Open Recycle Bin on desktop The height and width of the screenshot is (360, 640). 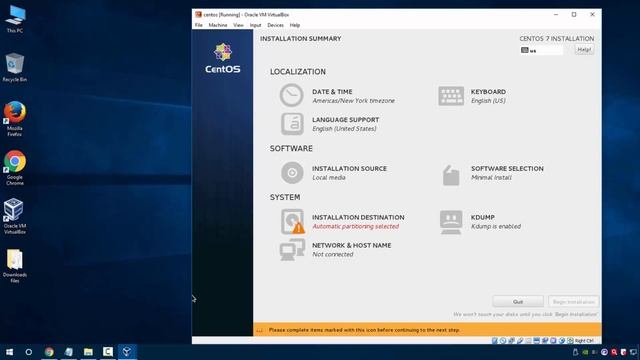15,68
